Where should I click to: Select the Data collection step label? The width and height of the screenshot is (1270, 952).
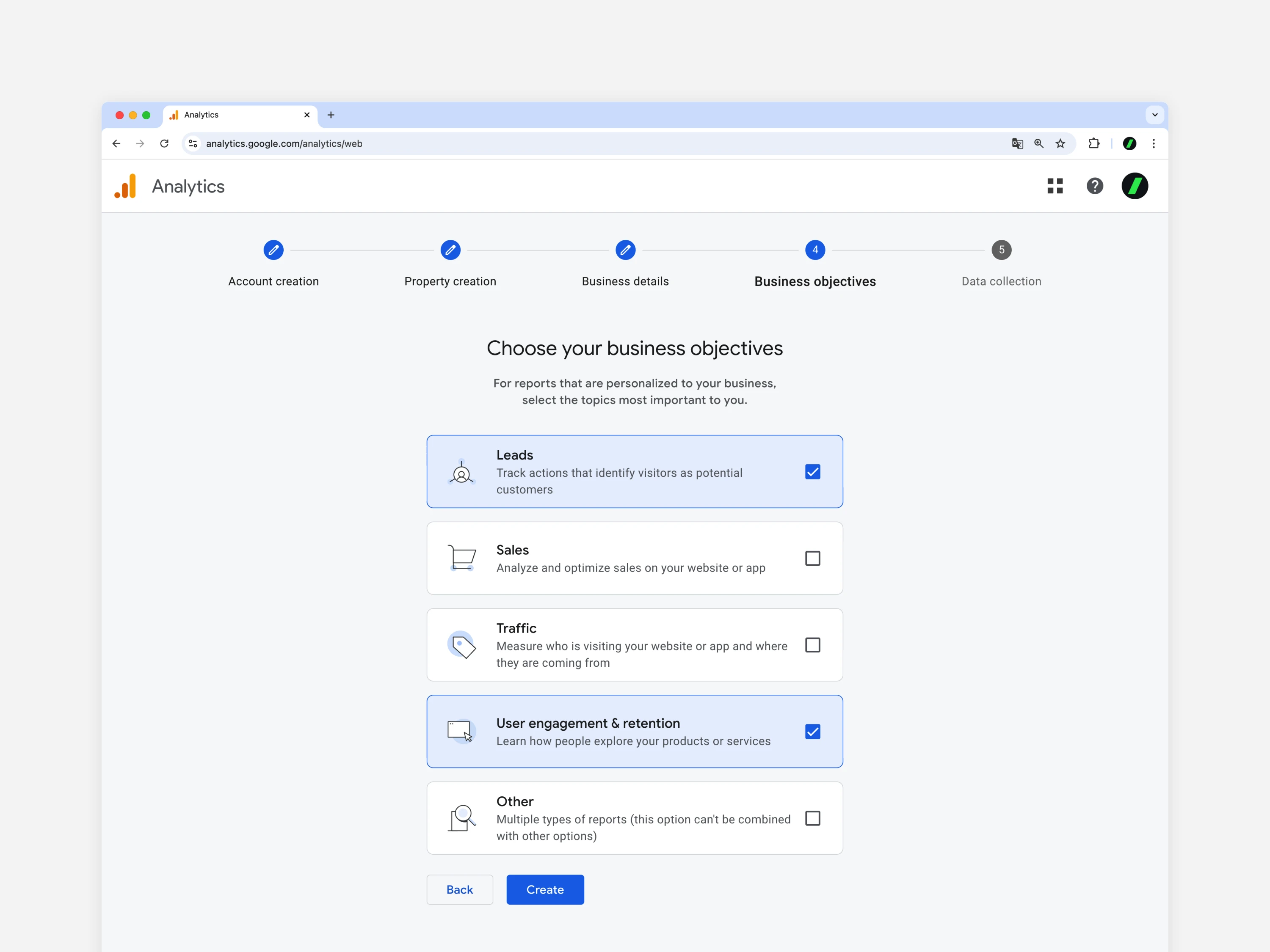pyautogui.click(x=1001, y=281)
